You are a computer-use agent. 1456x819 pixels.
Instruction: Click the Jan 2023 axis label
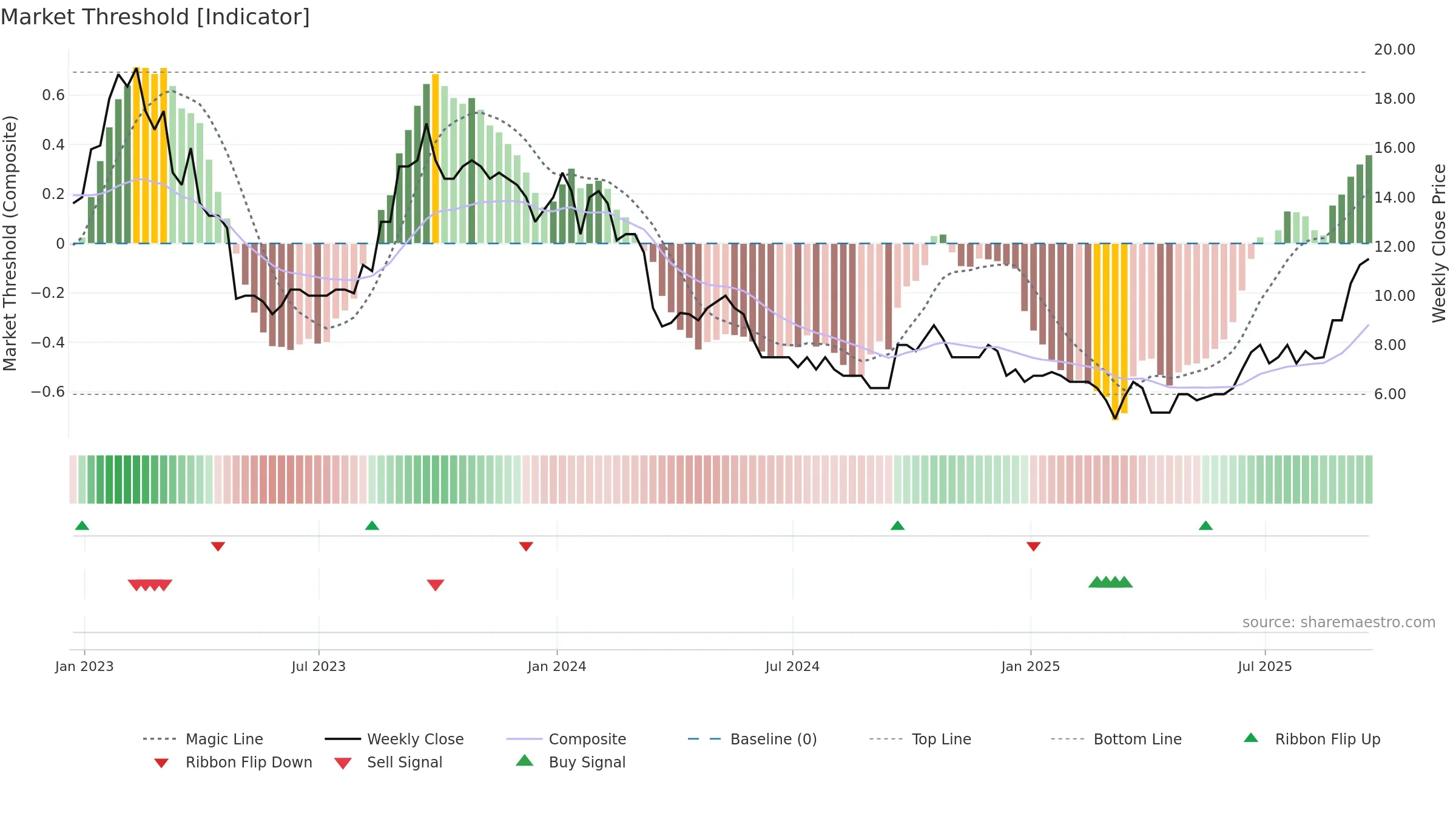click(84, 666)
